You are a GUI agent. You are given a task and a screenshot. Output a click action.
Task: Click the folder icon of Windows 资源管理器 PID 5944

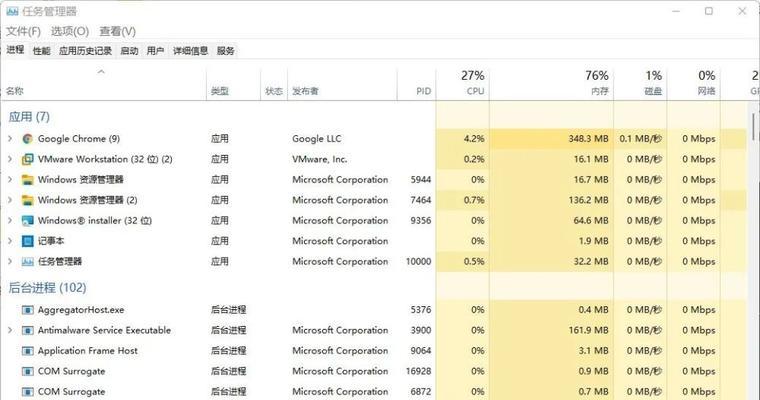[x=28, y=180]
